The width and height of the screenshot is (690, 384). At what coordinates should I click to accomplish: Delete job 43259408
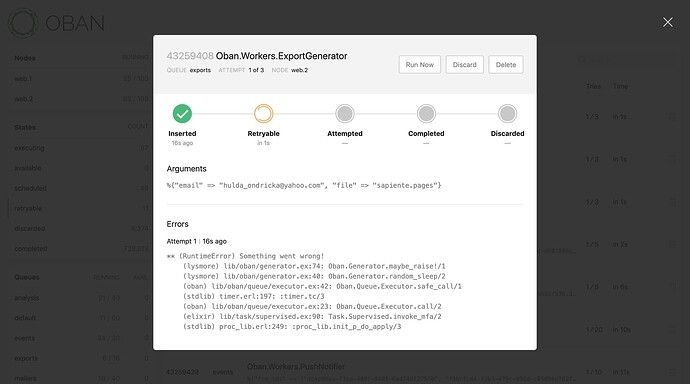[506, 65]
